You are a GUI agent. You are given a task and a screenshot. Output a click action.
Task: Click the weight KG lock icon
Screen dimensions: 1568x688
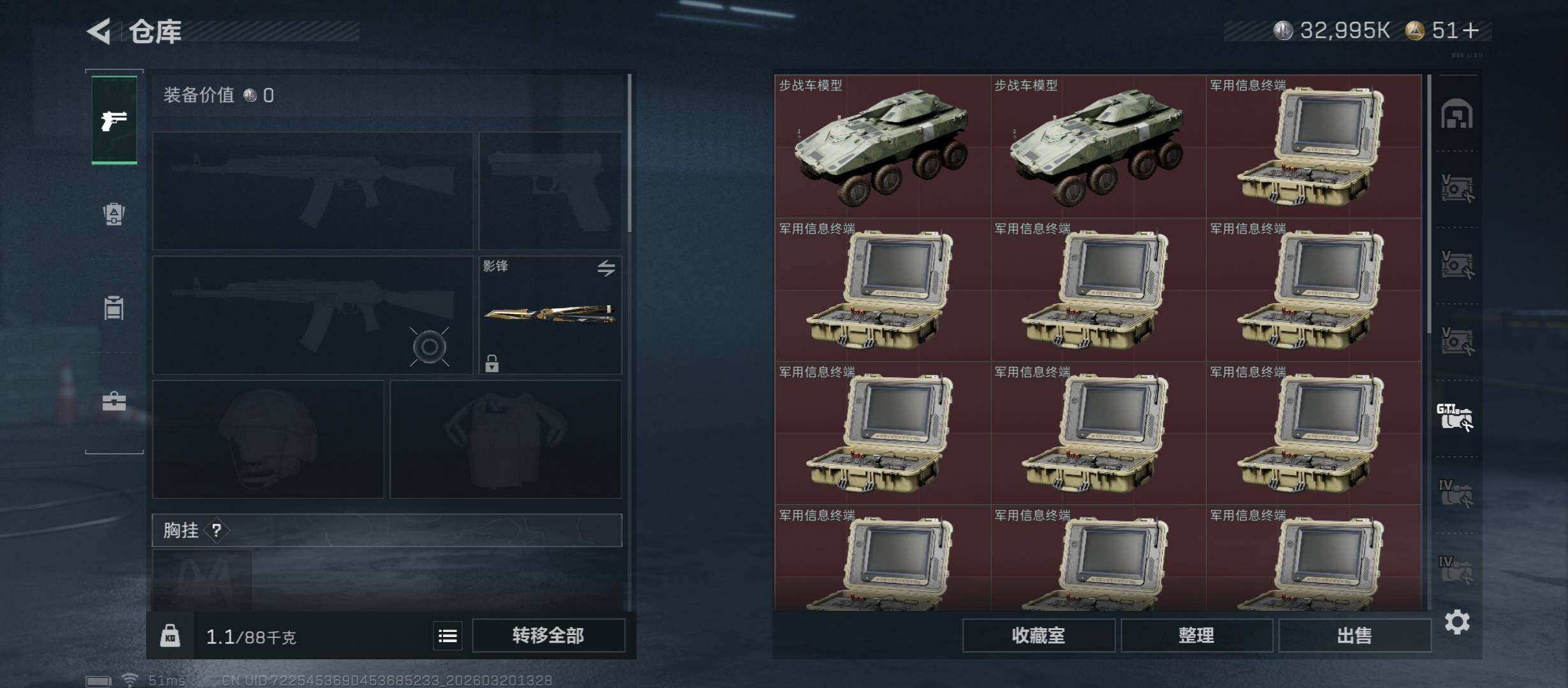[x=170, y=636]
